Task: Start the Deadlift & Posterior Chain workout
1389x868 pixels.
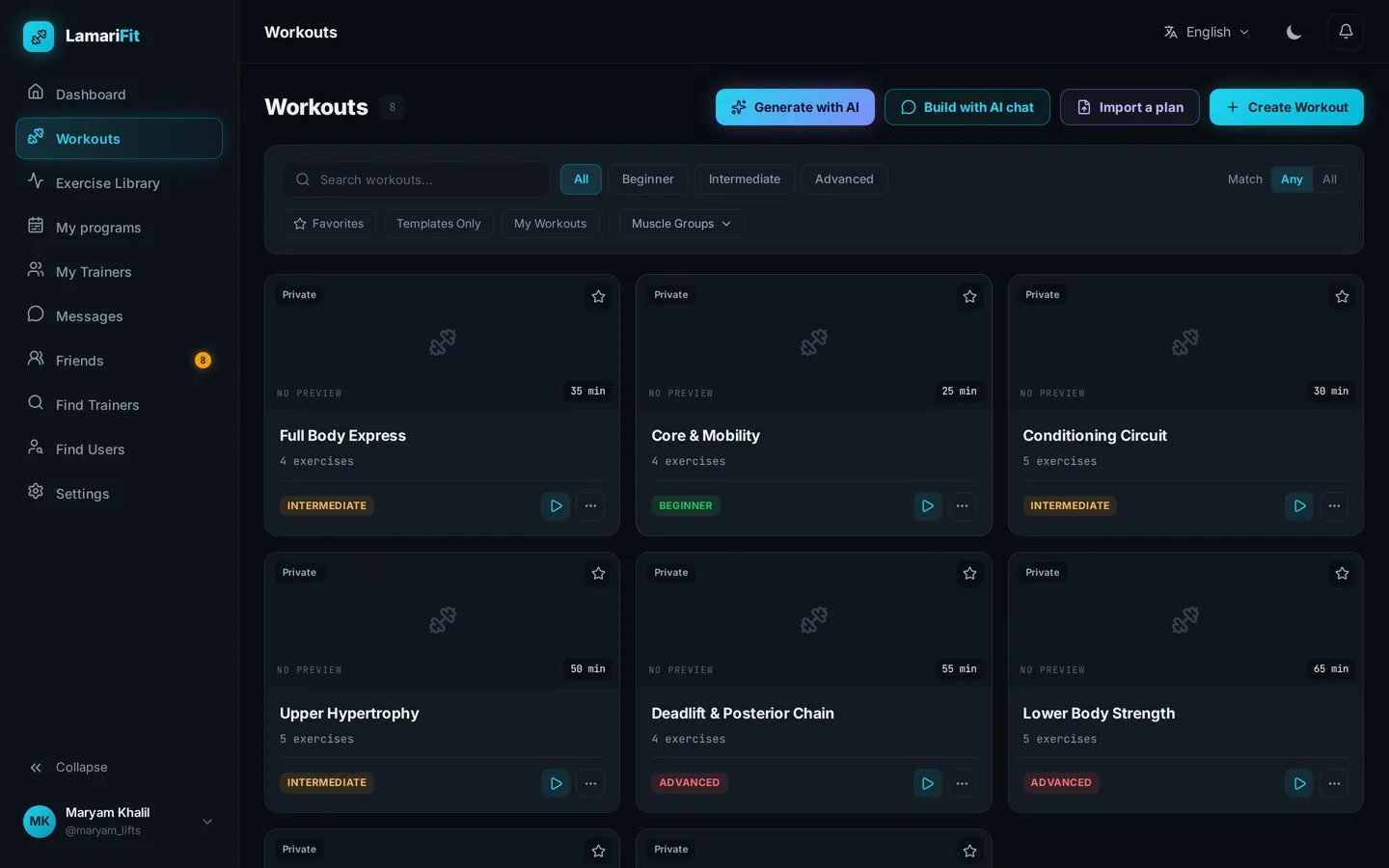Action: (x=927, y=783)
